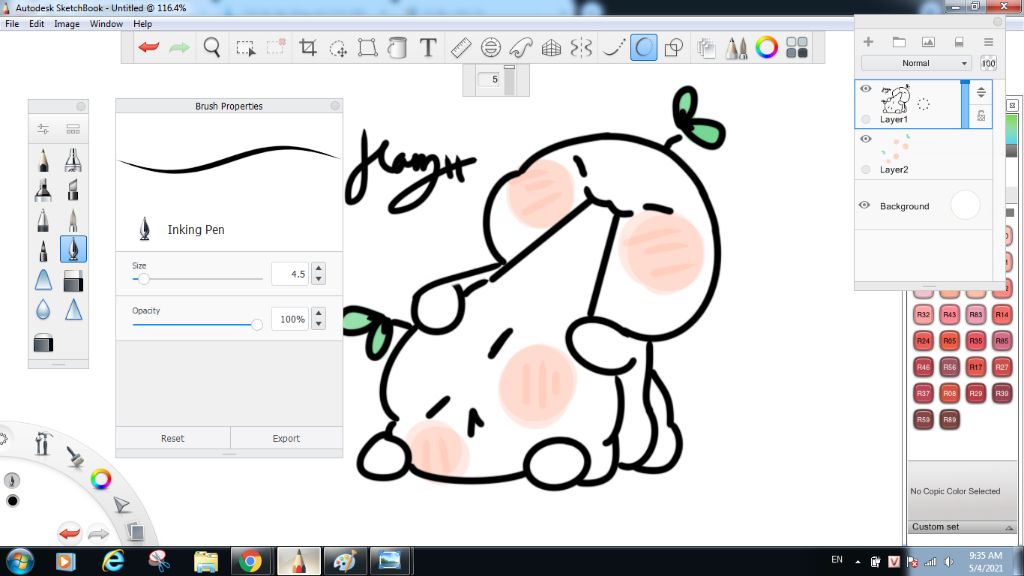Click the round marker on Layer2
The image size is (1024, 576).
(866, 170)
